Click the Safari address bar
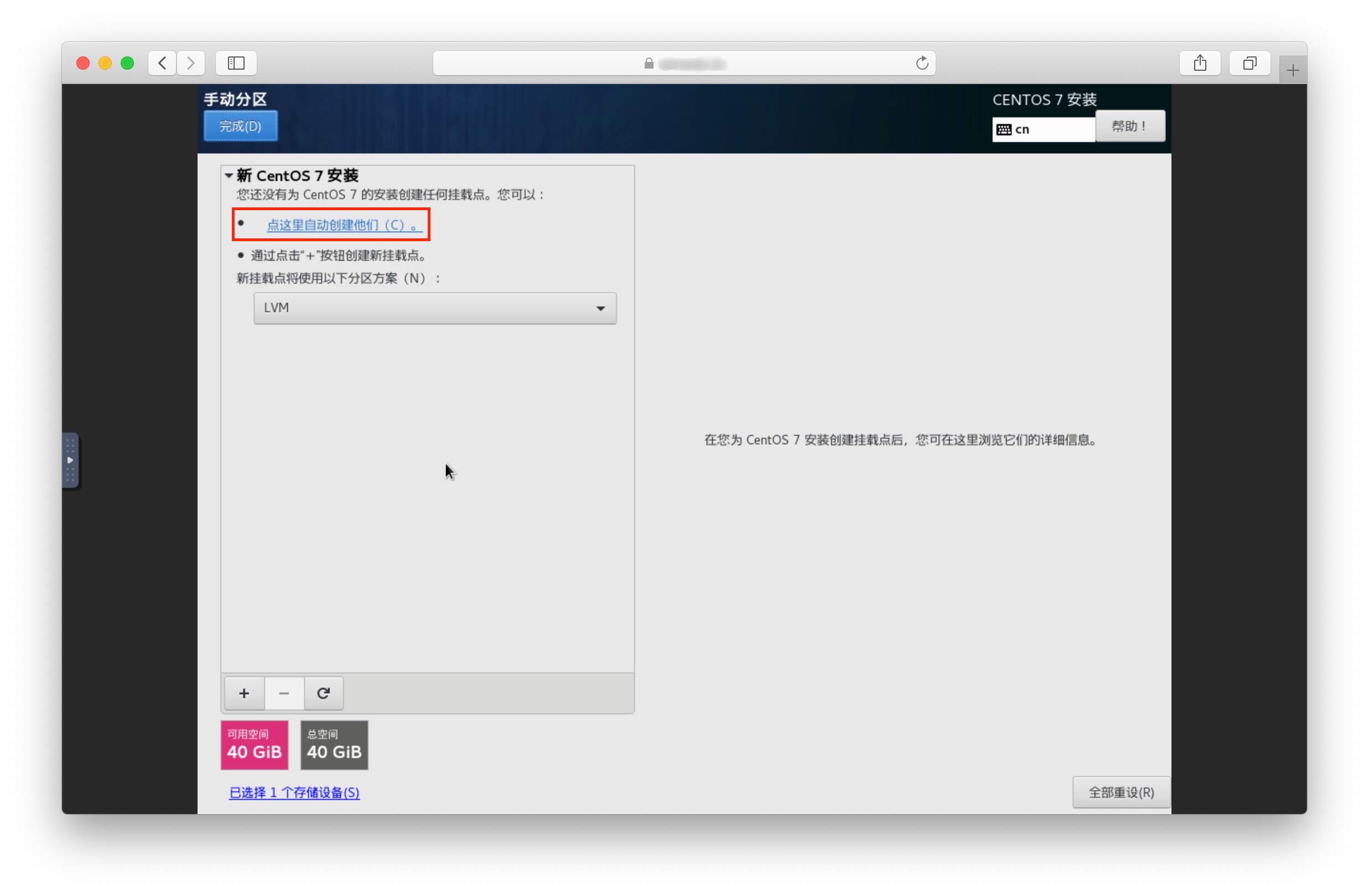 tap(684, 63)
